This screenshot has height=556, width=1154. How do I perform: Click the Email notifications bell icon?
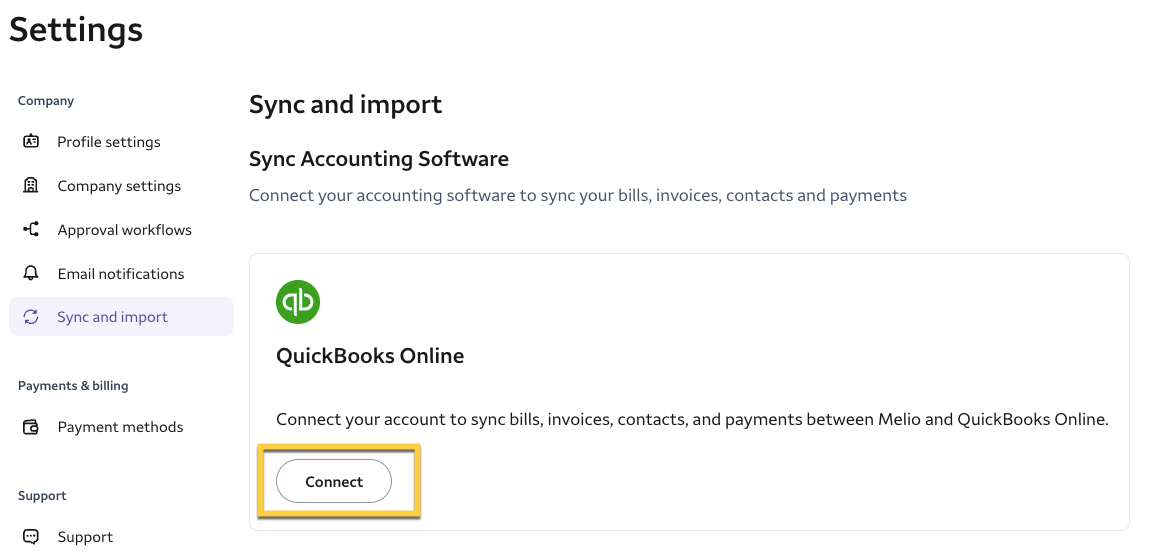click(x=31, y=273)
